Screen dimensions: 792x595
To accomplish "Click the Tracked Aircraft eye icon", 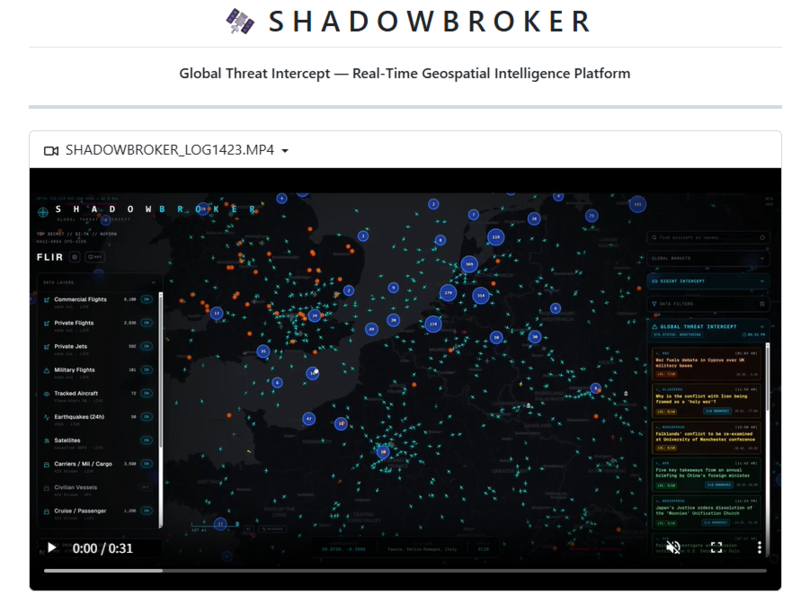I will pyautogui.click(x=47, y=394).
